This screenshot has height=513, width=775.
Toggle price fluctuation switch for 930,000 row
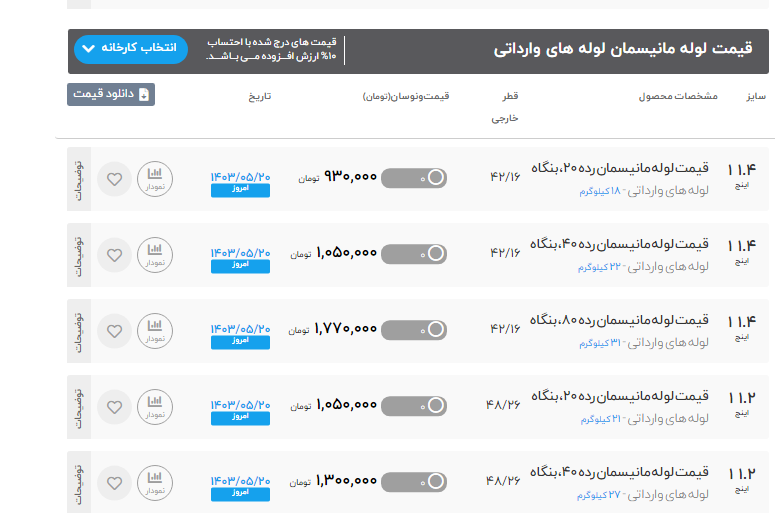[414, 178]
